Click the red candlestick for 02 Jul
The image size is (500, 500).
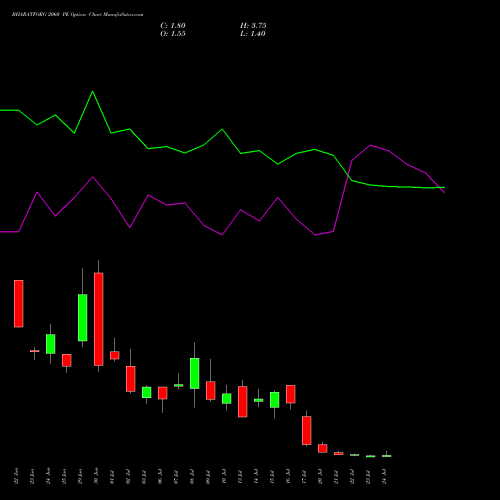(131, 379)
